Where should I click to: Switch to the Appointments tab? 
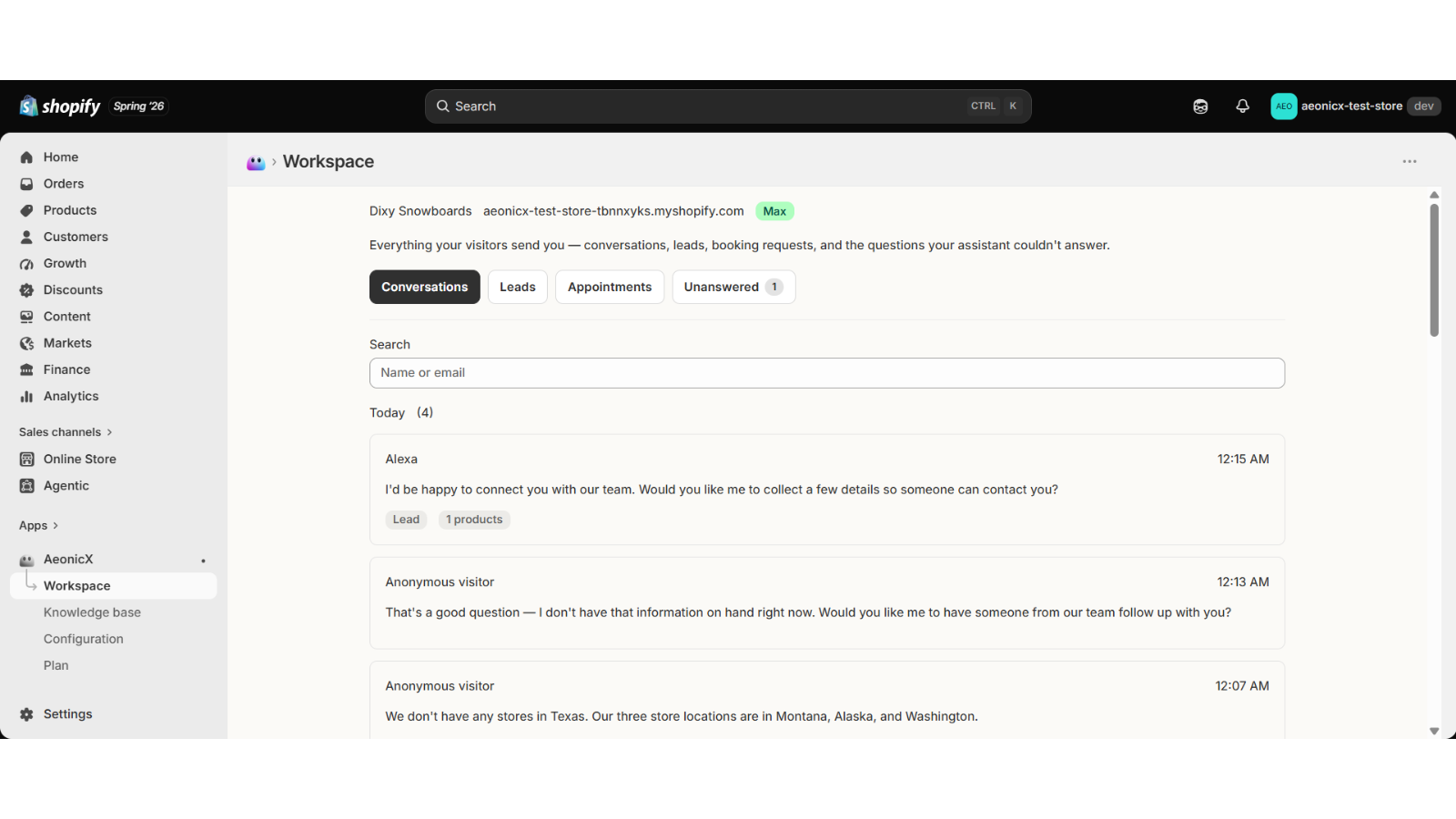[x=610, y=287]
